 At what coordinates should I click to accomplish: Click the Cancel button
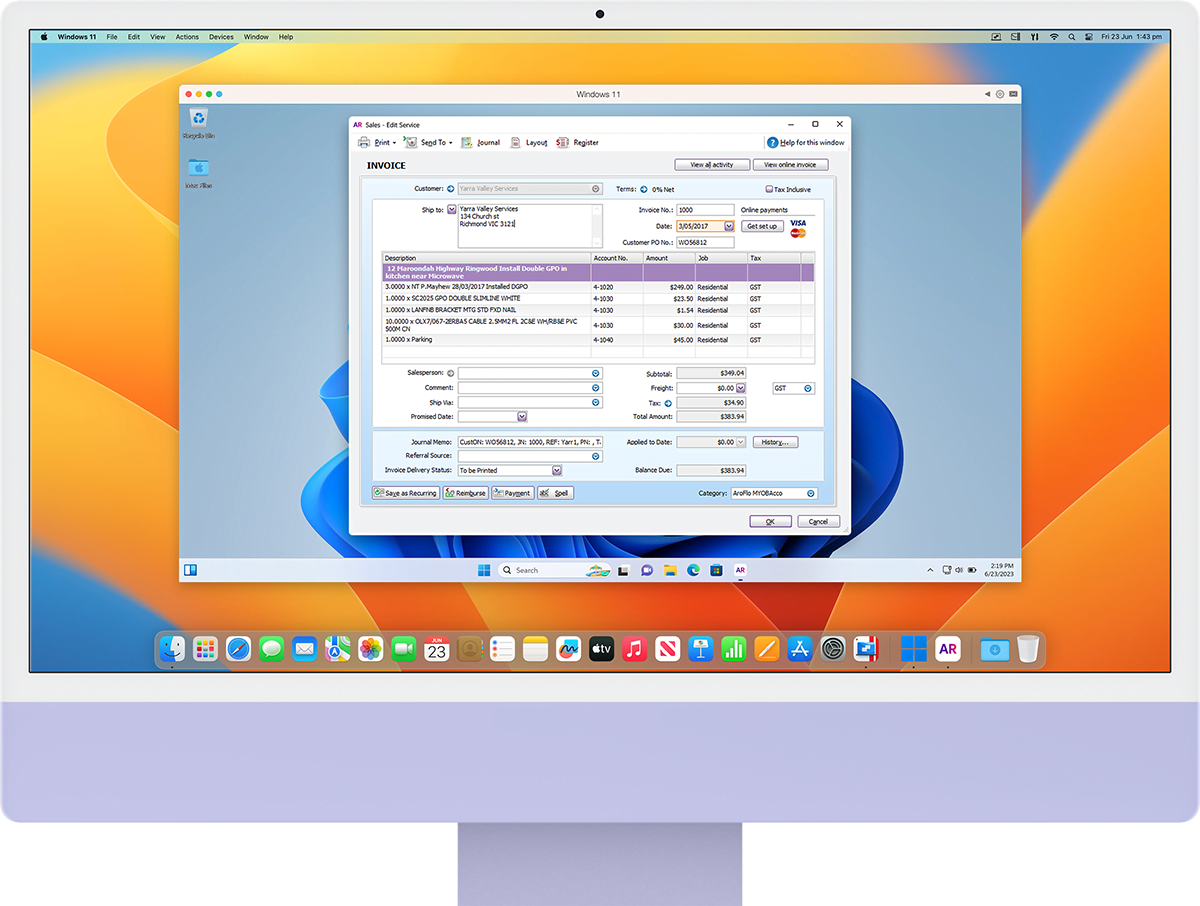pyautogui.click(x=819, y=521)
